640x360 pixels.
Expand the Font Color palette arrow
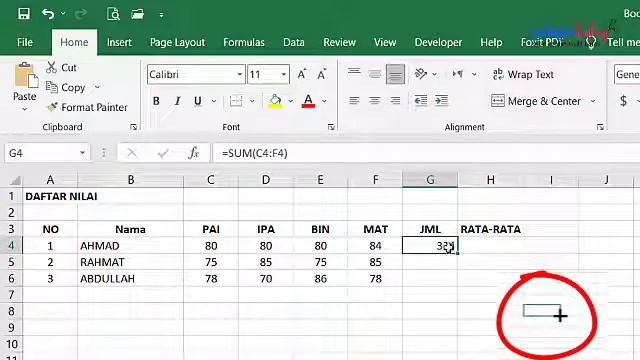tap(324, 101)
